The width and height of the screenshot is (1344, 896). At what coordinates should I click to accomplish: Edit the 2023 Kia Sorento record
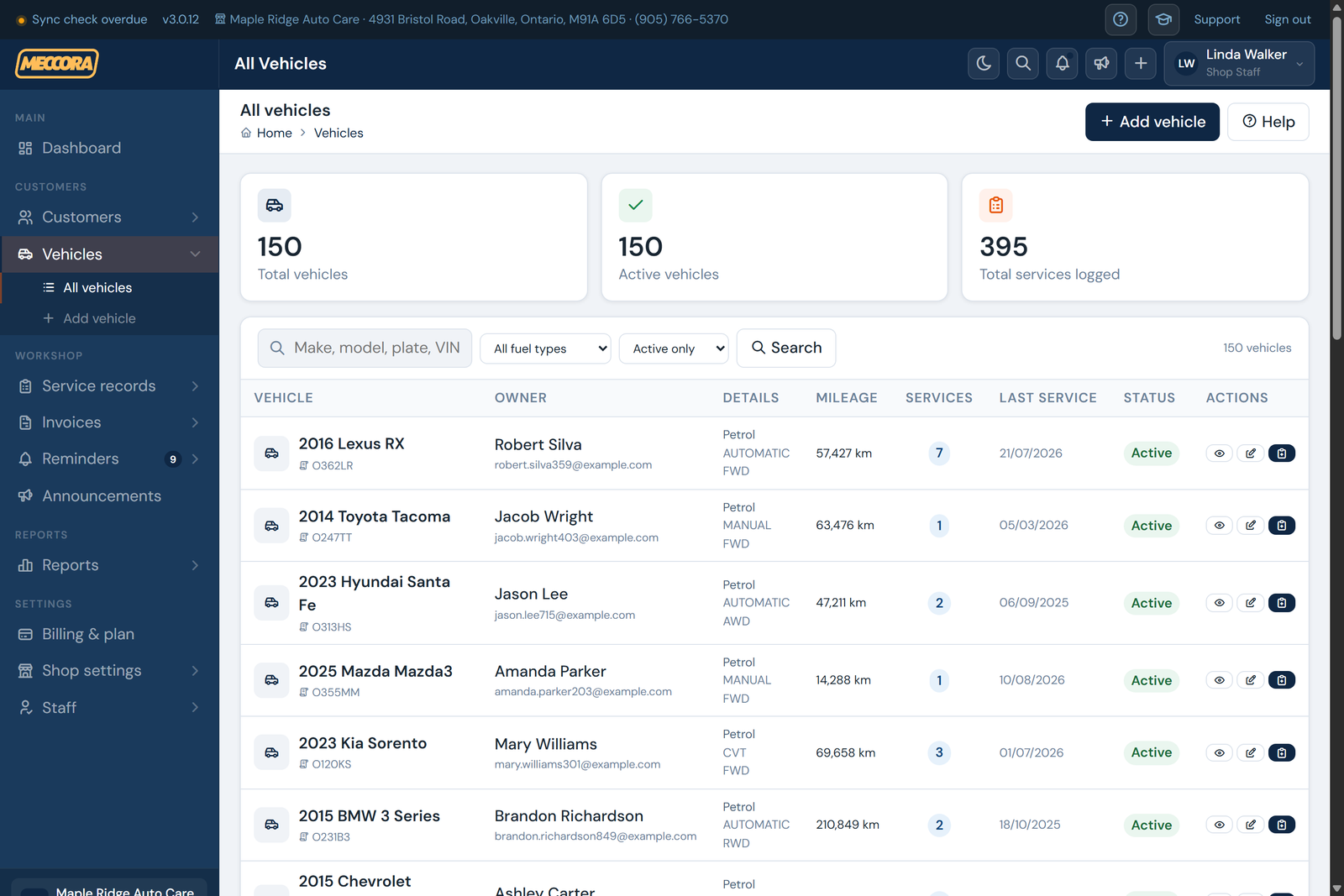1251,752
